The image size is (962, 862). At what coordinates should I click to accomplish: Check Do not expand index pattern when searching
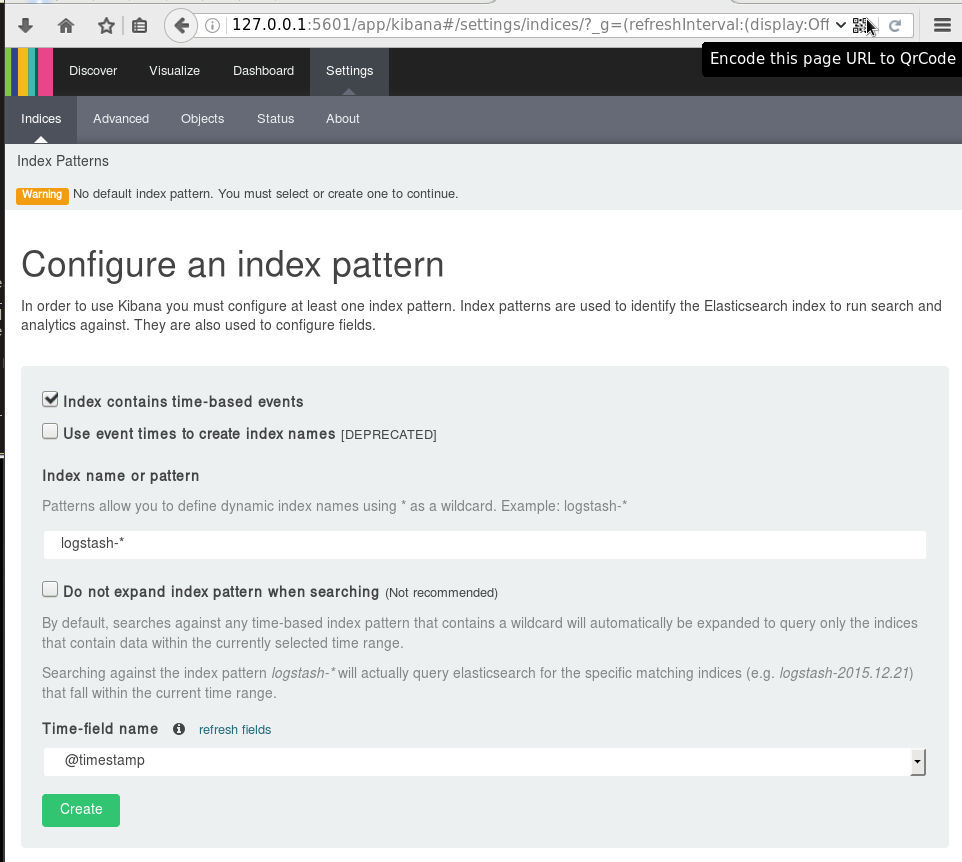[x=50, y=590]
